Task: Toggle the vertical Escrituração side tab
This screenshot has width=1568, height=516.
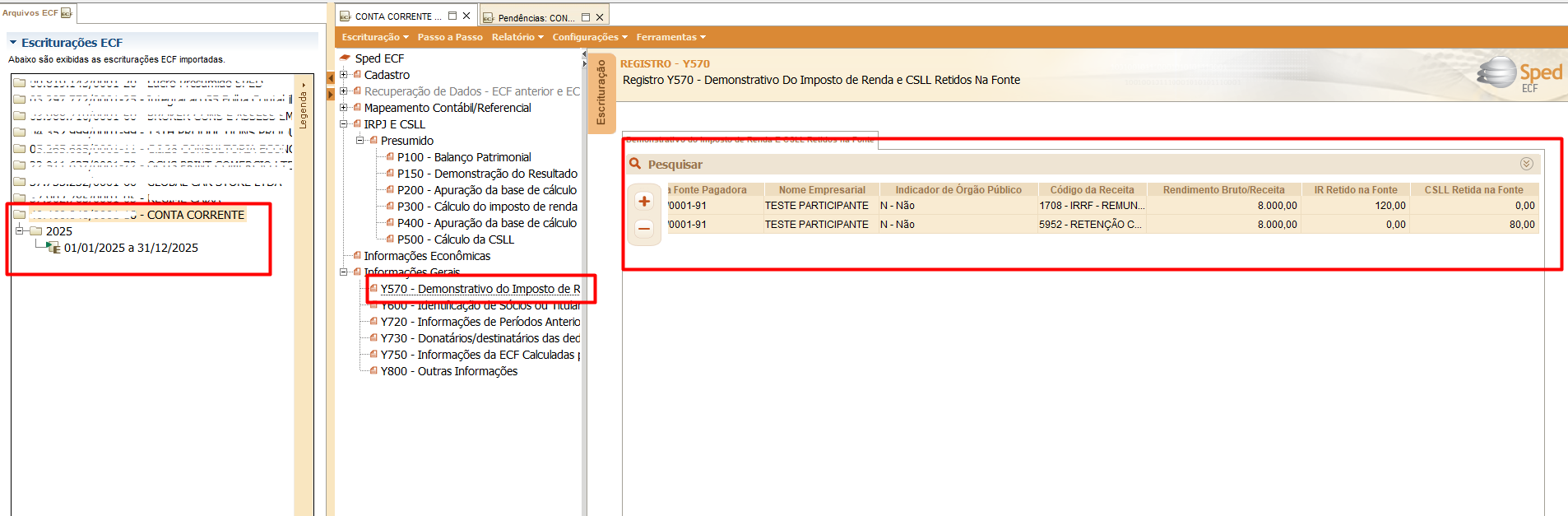Action: (x=600, y=92)
